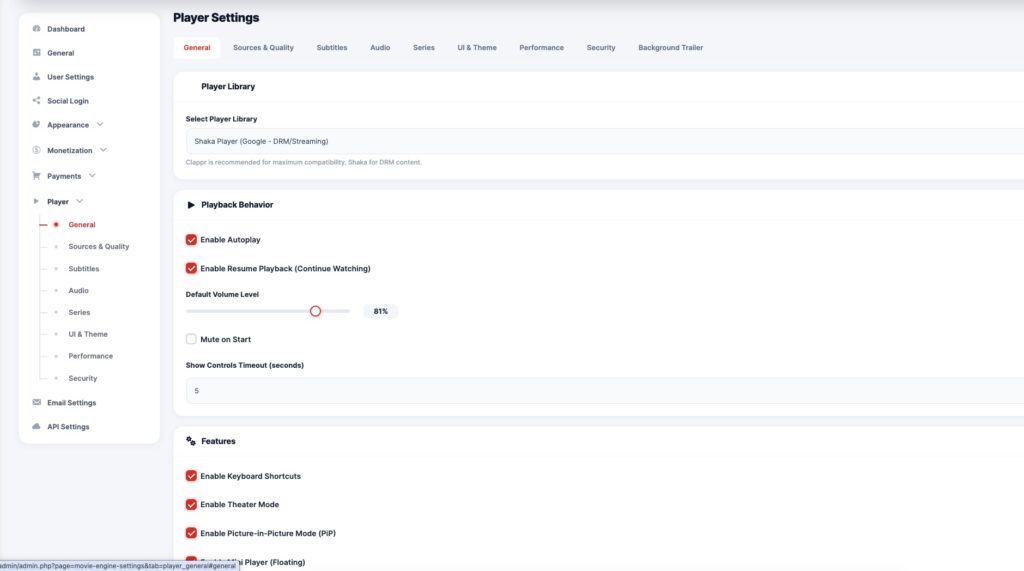Click the Payments cart icon
Screen dimensions: 1024x571
37,176
